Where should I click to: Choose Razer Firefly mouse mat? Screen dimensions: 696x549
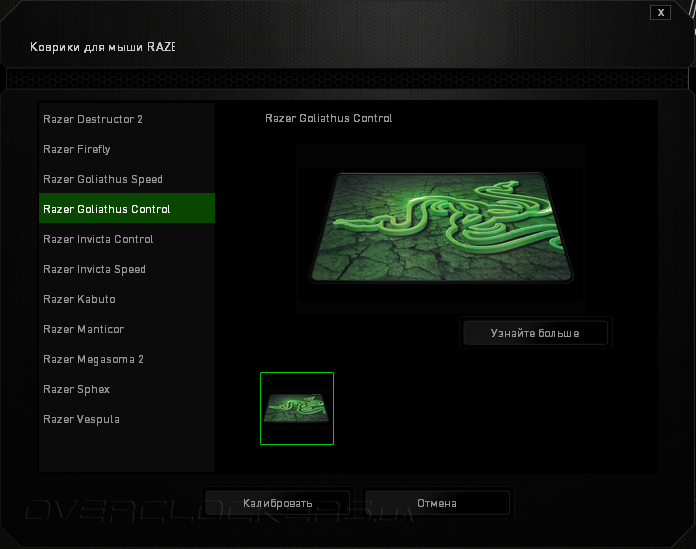pyautogui.click(x=127, y=149)
